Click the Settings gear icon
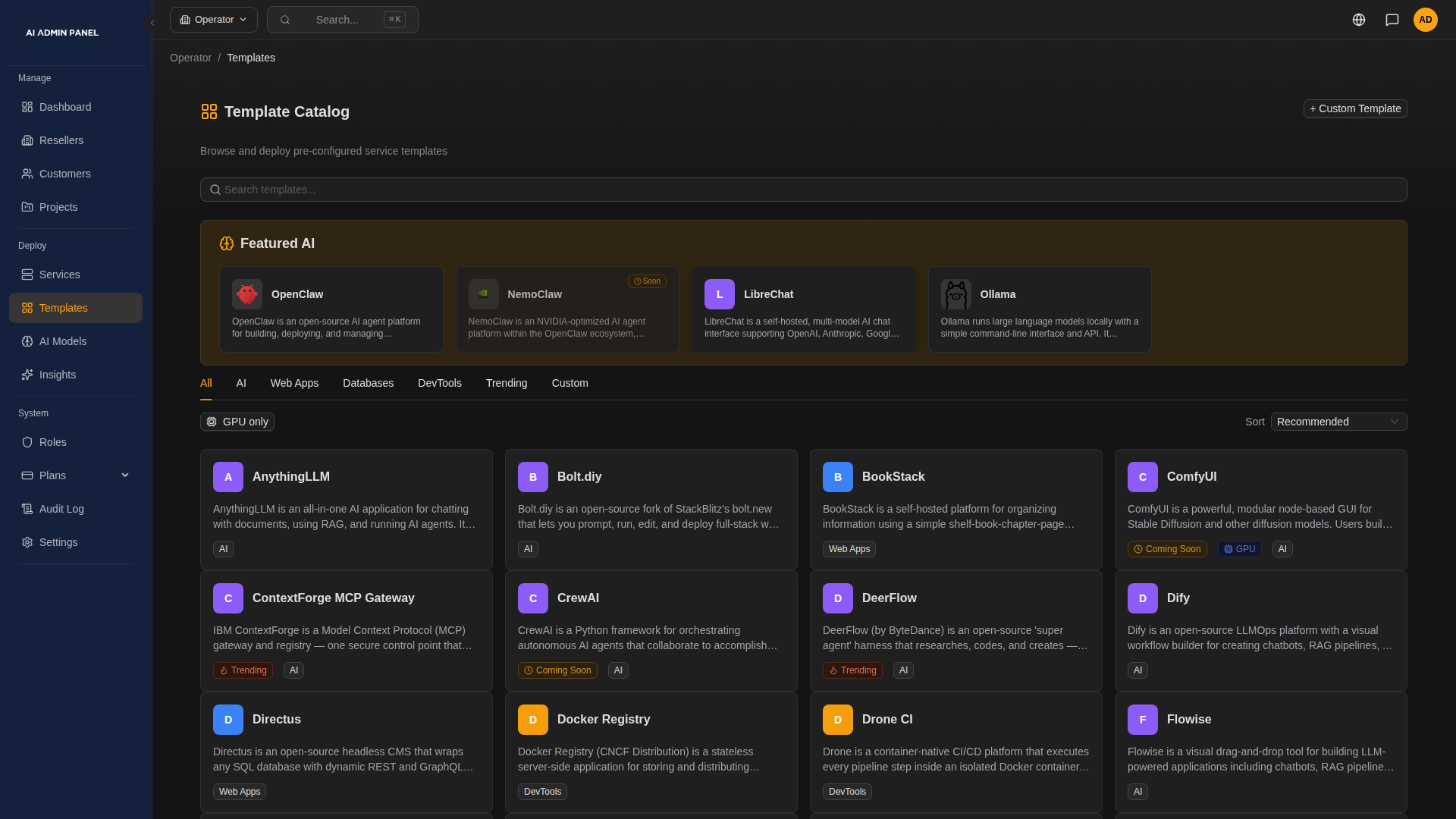Image resolution: width=1456 pixels, height=819 pixels. click(x=27, y=542)
